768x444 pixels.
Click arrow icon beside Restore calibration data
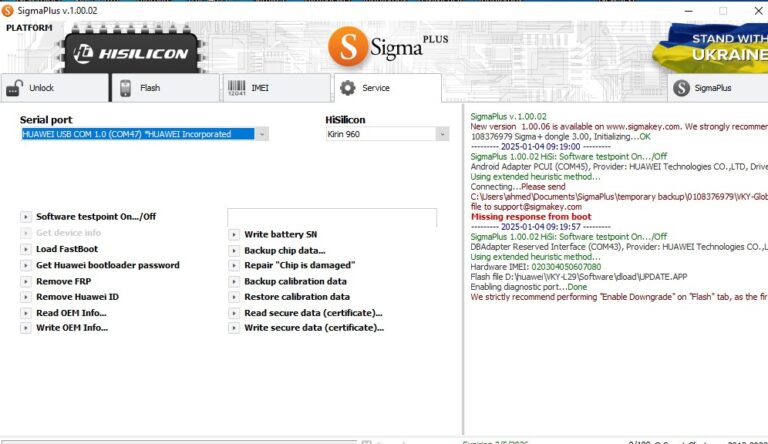click(234, 297)
